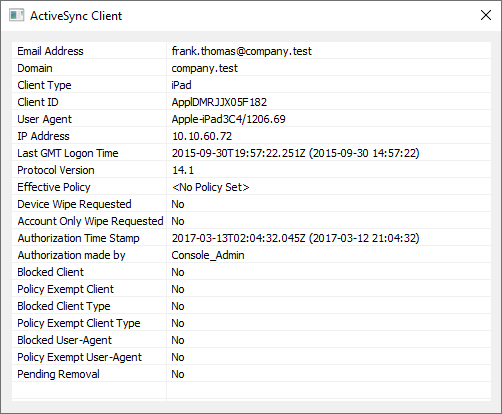Select the Blocked Client row label
Viewport: 502px width, 414px height.
pos(50,272)
